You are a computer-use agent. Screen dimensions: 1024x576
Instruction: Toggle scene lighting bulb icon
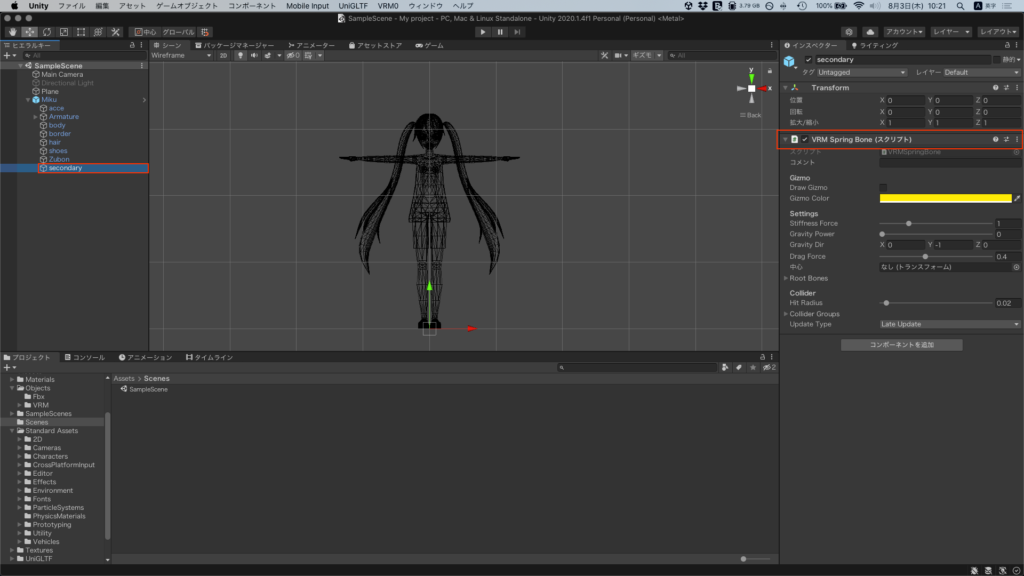(240, 56)
